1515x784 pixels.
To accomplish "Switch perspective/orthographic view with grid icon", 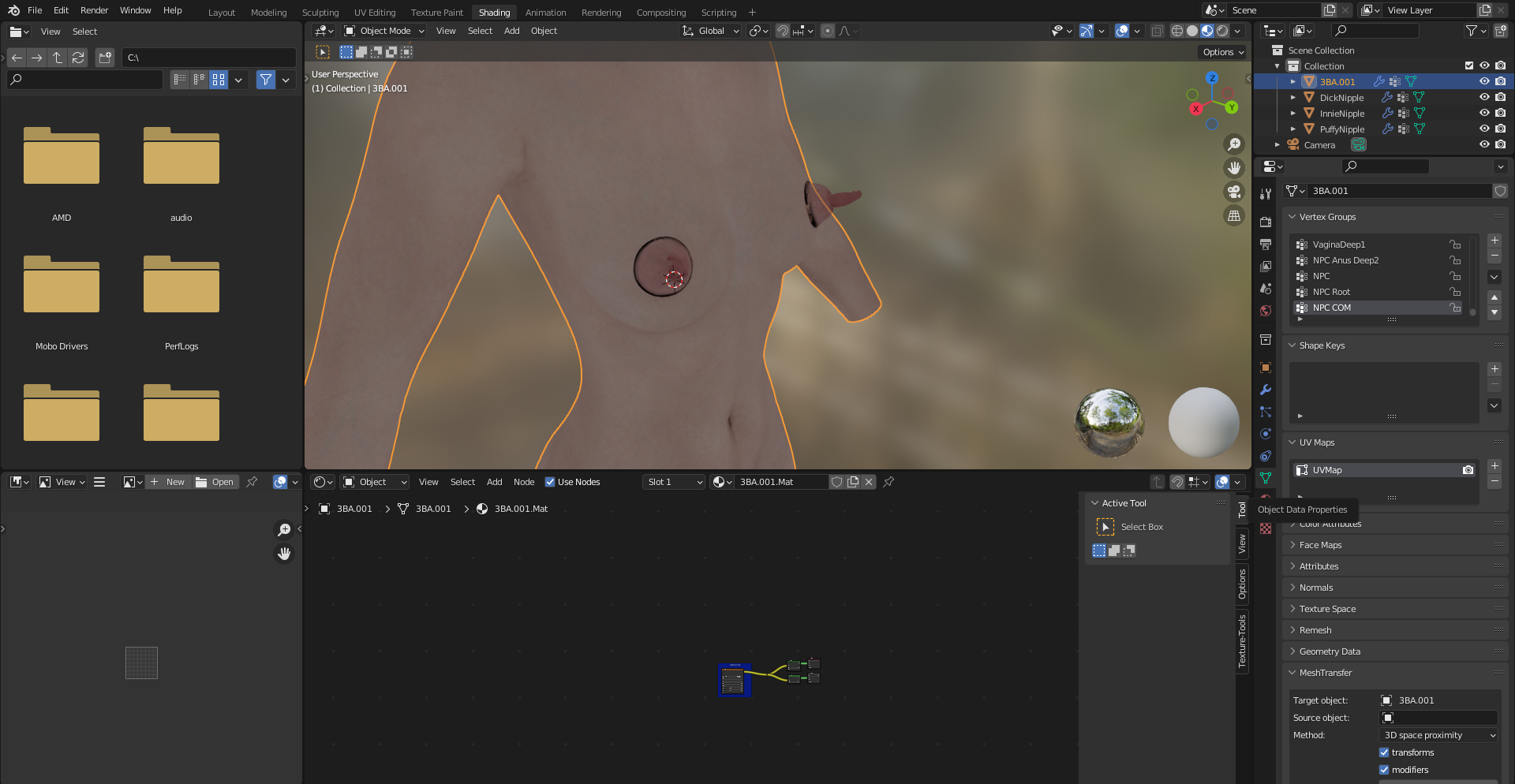I will click(1234, 215).
